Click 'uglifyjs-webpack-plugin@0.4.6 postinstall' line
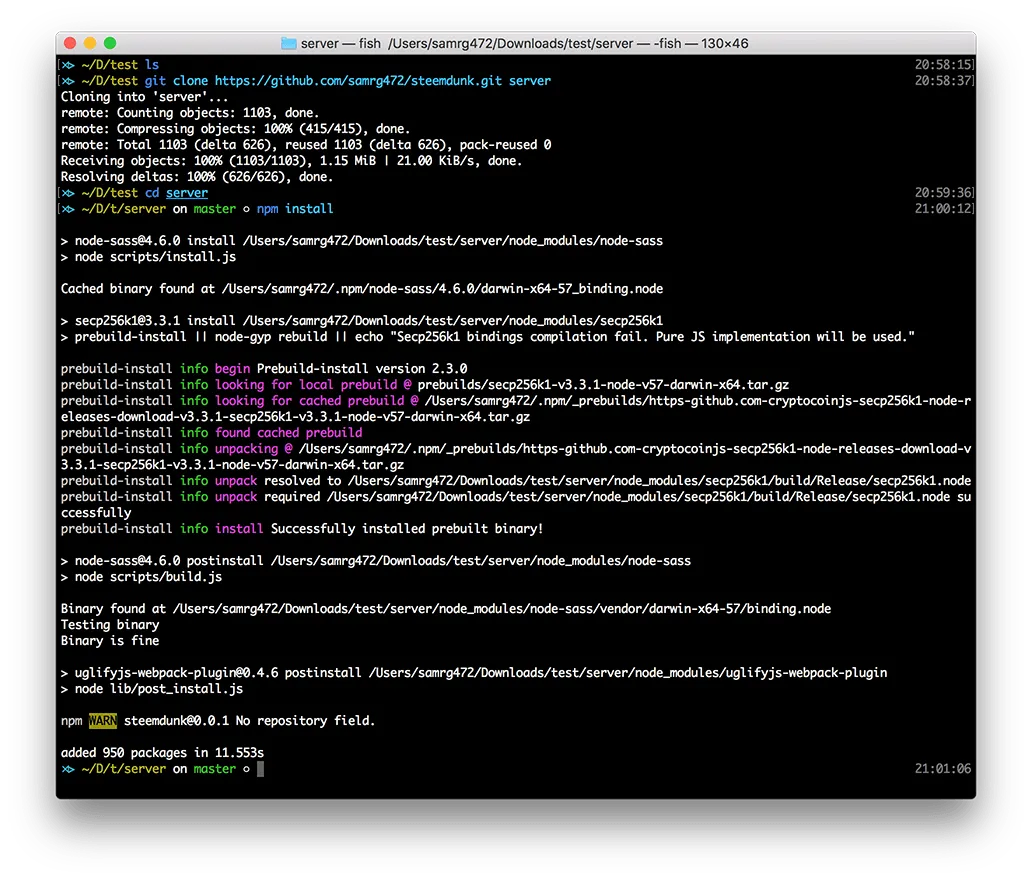The height and width of the screenshot is (879, 1032). (x=473, y=672)
